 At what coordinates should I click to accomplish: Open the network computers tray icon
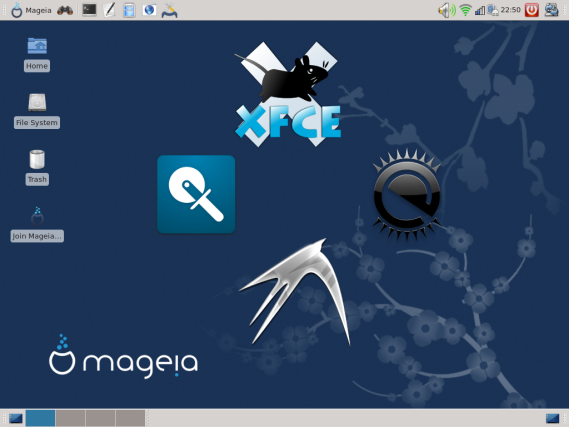(x=493, y=10)
